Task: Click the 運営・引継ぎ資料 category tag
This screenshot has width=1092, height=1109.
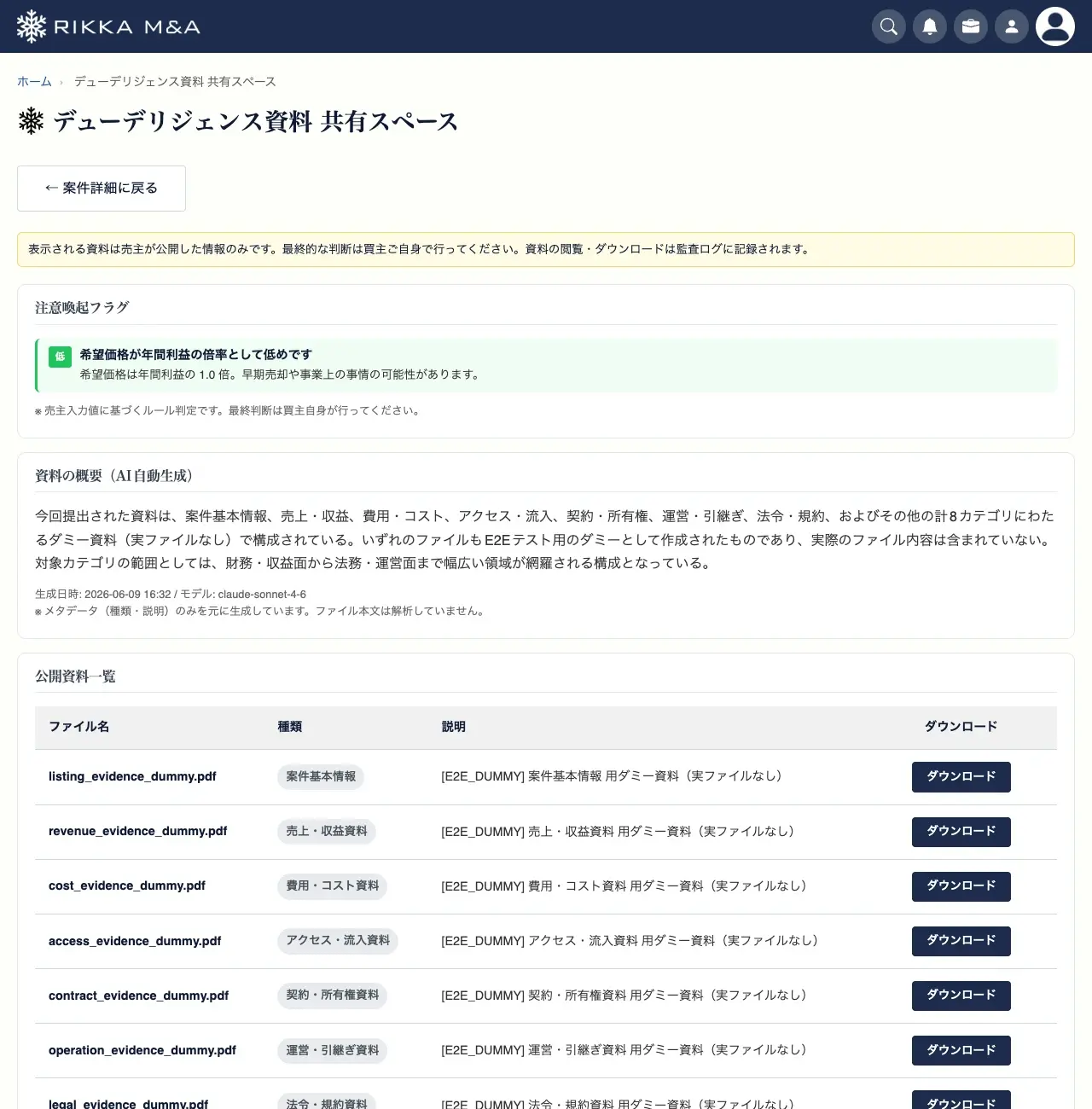Action: click(333, 1050)
